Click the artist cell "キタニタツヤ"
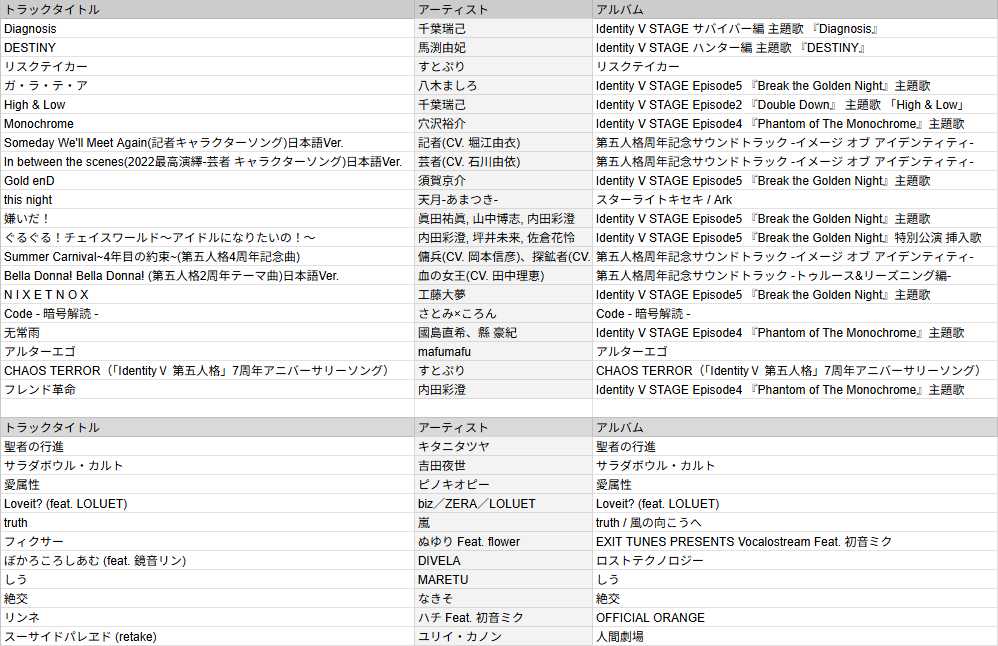Image resolution: width=998 pixels, height=646 pixels. [x=503, y=447]
